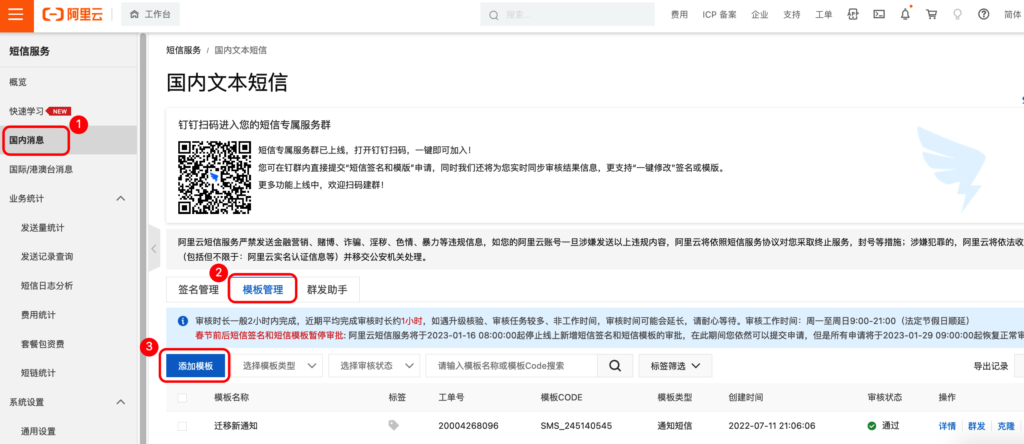This screenshot has width=1024, height=444.
Task: Click the notification bell icon
Action: tap(905, 15)
